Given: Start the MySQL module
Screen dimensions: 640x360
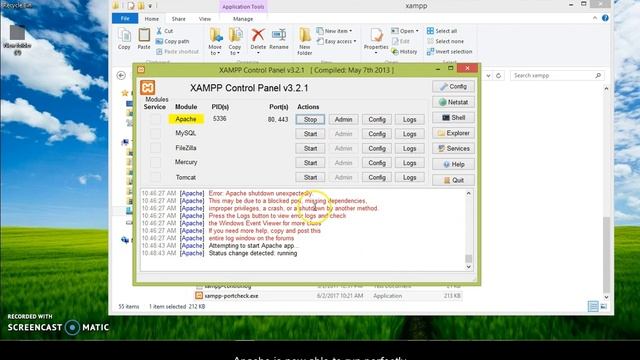Looking at the screenshot, I should pyautogui.click(x=310, y=134).
